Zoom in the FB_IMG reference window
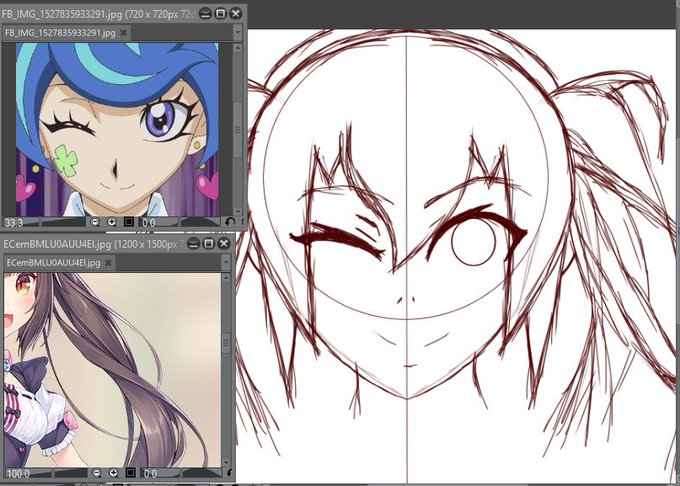The height and width of the screenshot is (486, 680). pos(111,222)
